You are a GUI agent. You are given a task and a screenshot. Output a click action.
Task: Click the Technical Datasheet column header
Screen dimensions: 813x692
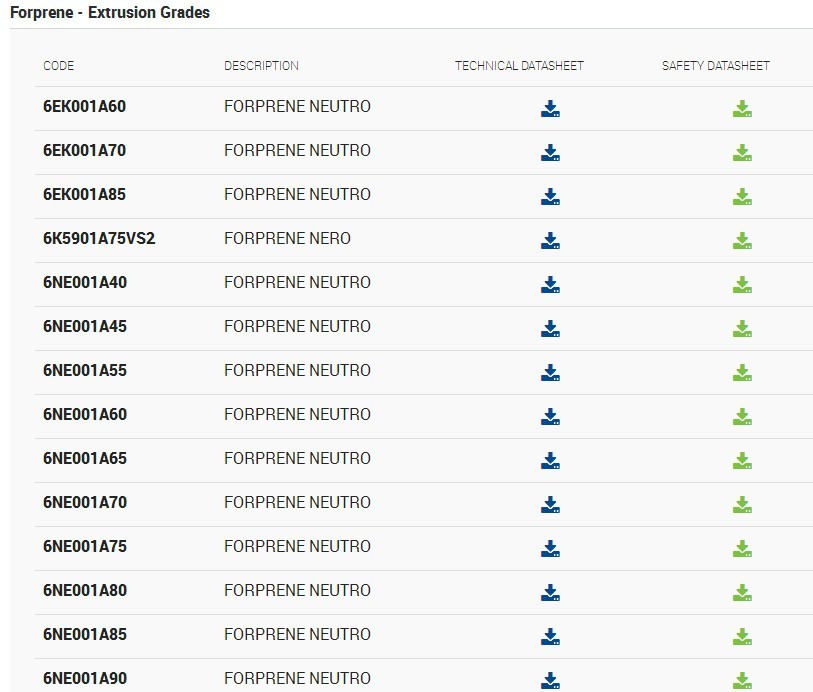519,66
